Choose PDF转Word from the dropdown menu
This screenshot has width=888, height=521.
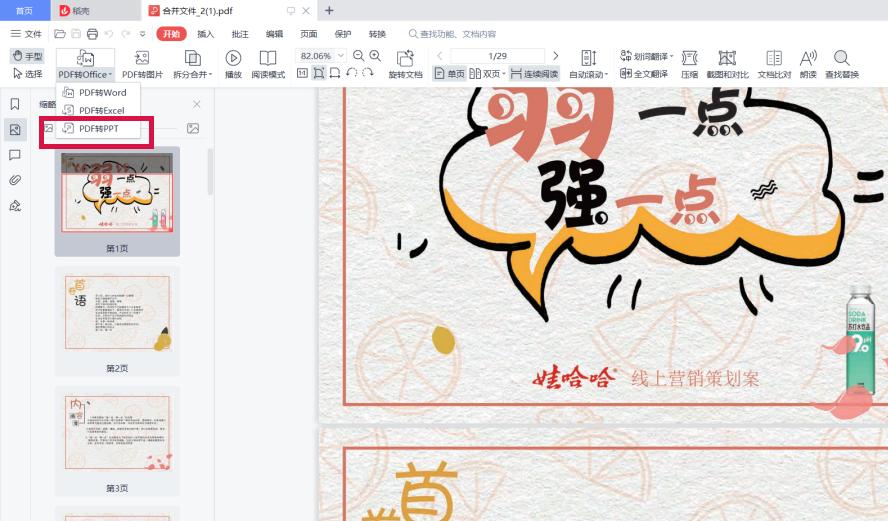tap(98, 92)
